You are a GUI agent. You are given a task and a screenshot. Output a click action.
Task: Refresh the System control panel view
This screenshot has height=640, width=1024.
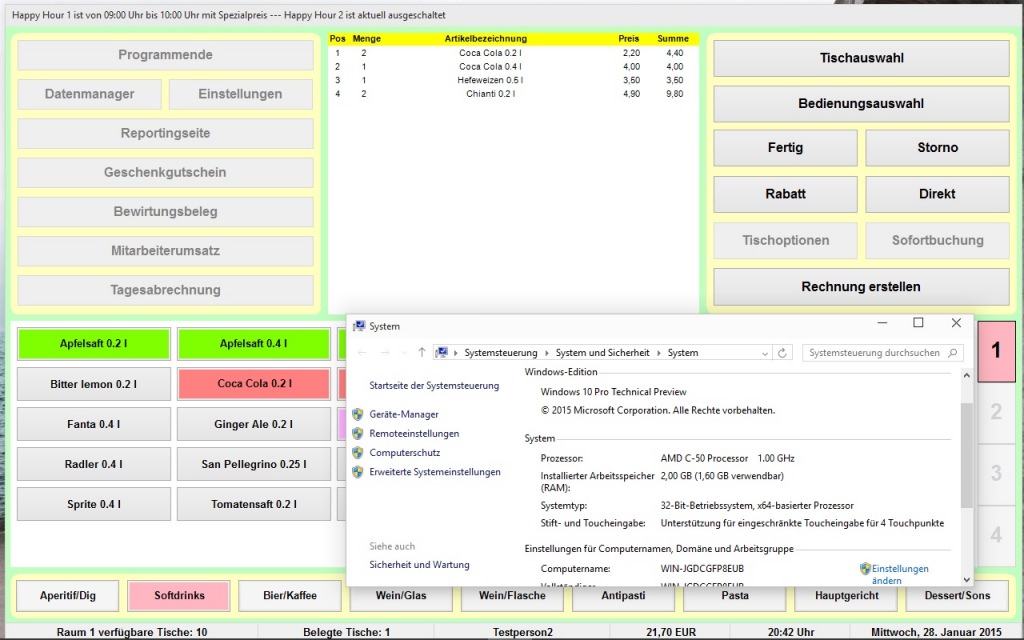click(782, 353)
